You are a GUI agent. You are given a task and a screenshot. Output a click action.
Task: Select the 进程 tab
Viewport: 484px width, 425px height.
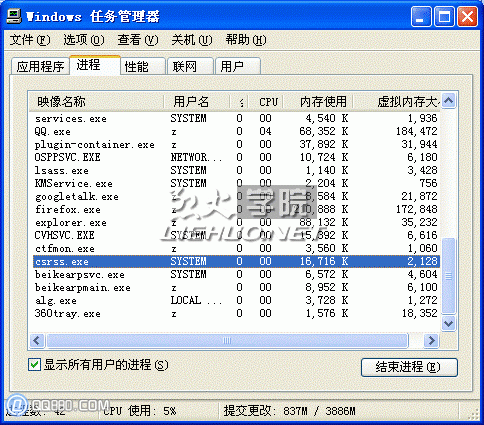[95, 65]
